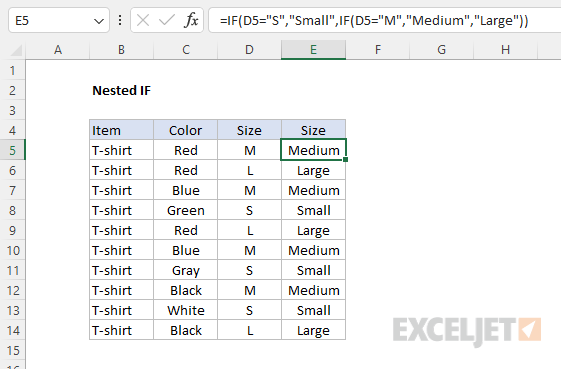The image size is (561, 369).
Task: Select row 14 header
Action: tap(13, 330)
